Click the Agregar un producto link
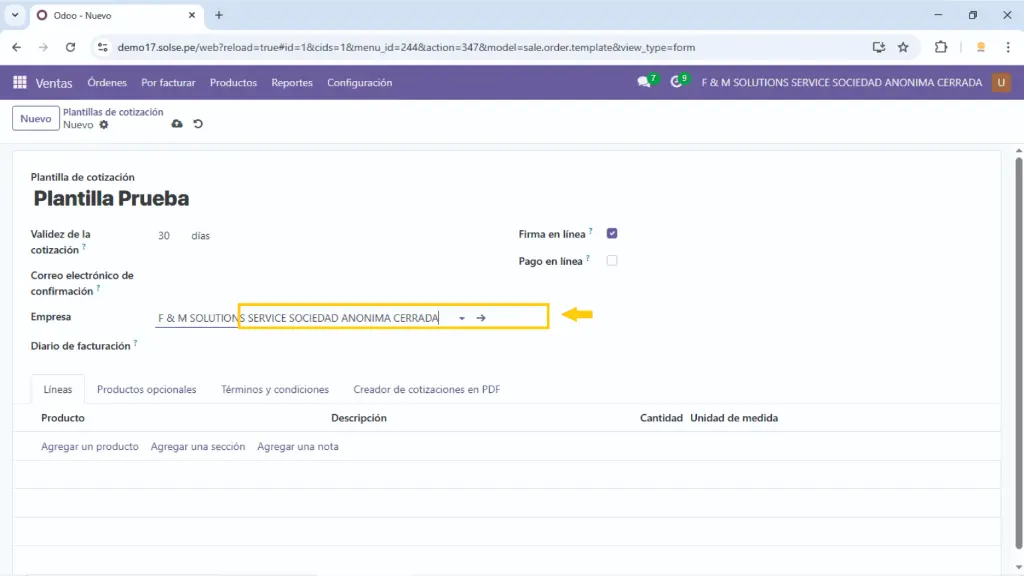The height and width of the screenshot is (576, 1024). tap(90, 447)
